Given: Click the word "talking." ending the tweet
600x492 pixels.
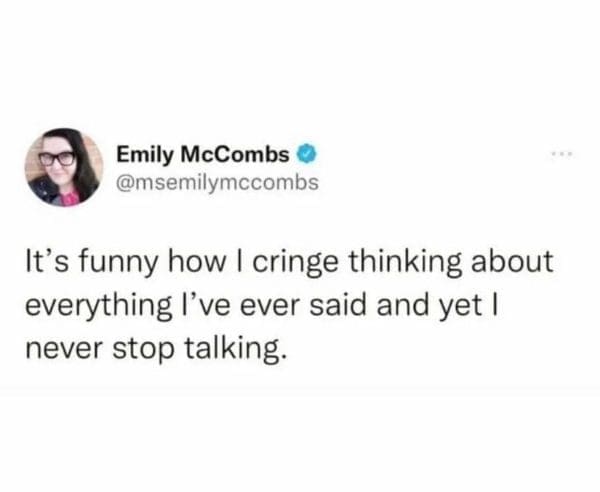Looking at the screenshot, I should (235, 351).
